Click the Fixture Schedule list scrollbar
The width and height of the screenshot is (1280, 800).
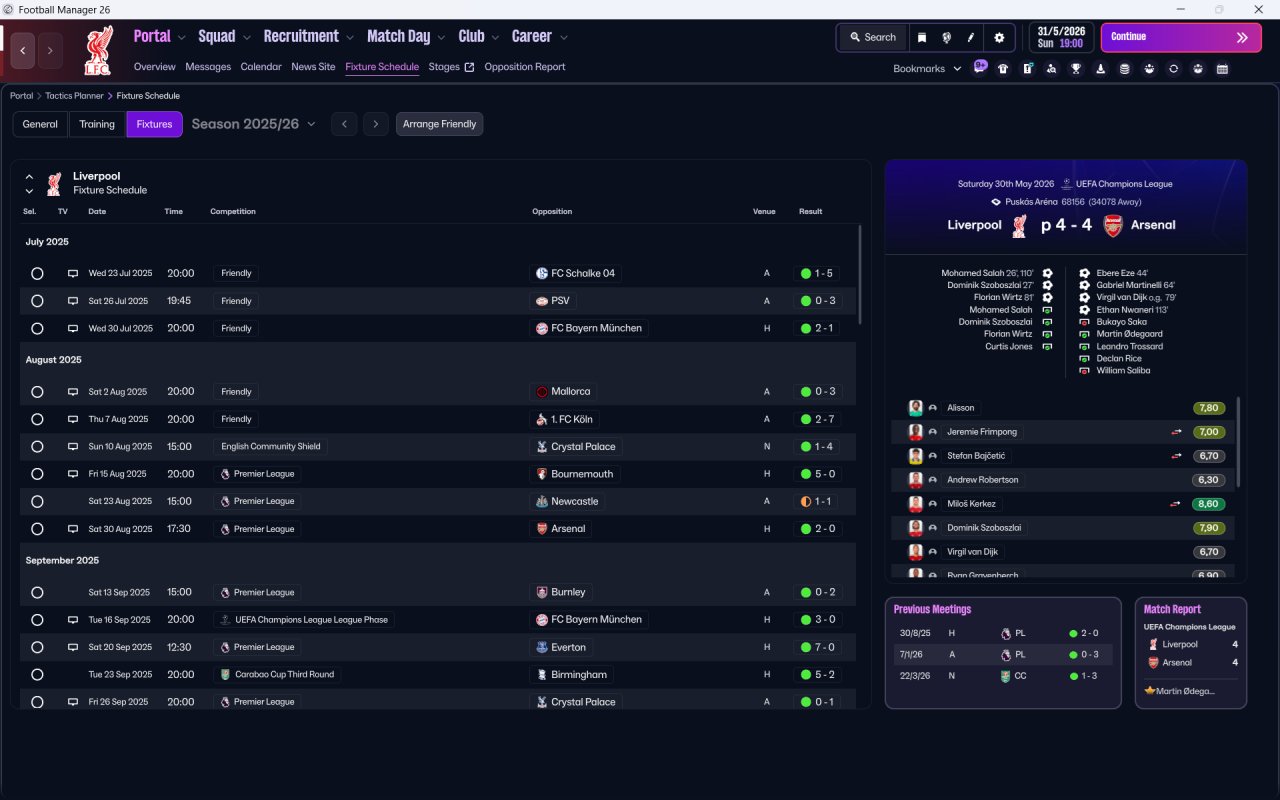(859, 274)
